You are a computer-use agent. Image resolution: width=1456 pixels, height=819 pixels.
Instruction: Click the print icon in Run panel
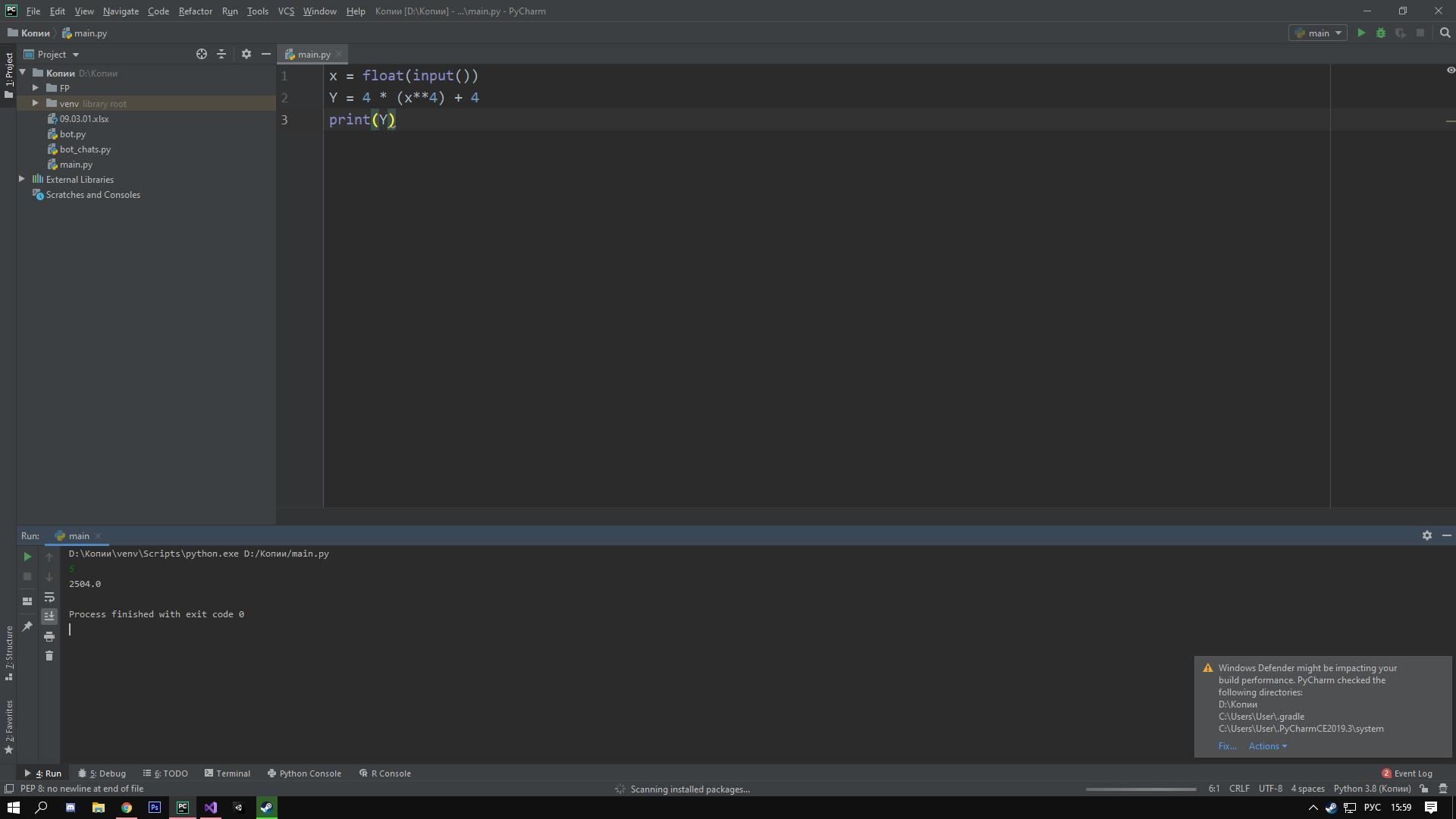coord(49,636)
